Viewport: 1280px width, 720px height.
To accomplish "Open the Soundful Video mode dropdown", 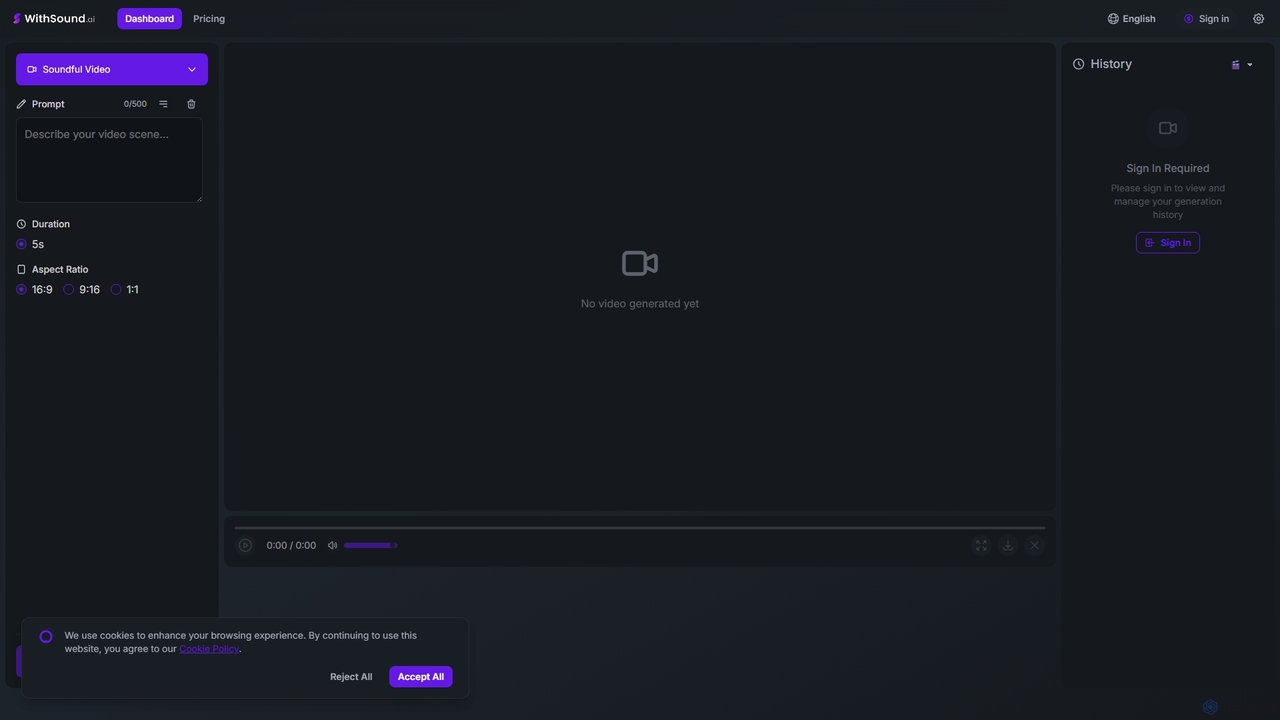I will 112,69.
